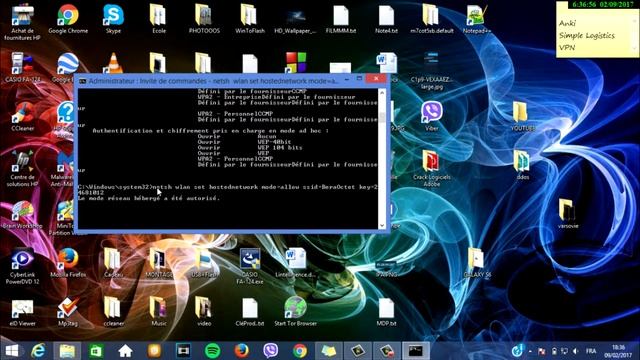Open the m7cot5sb.default folder
The image size is (640, 360).
[x=432, y=19]
